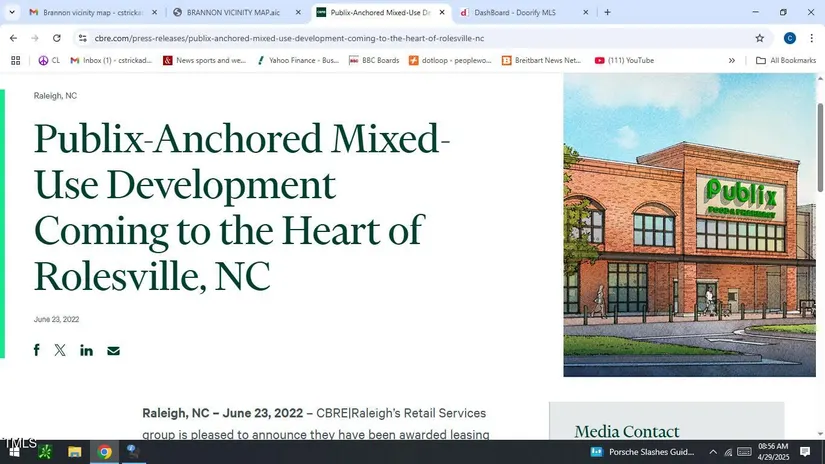This screenshot has width=825, height=464.
Task: Open News sports and weather bookmark
Action: 205,60
